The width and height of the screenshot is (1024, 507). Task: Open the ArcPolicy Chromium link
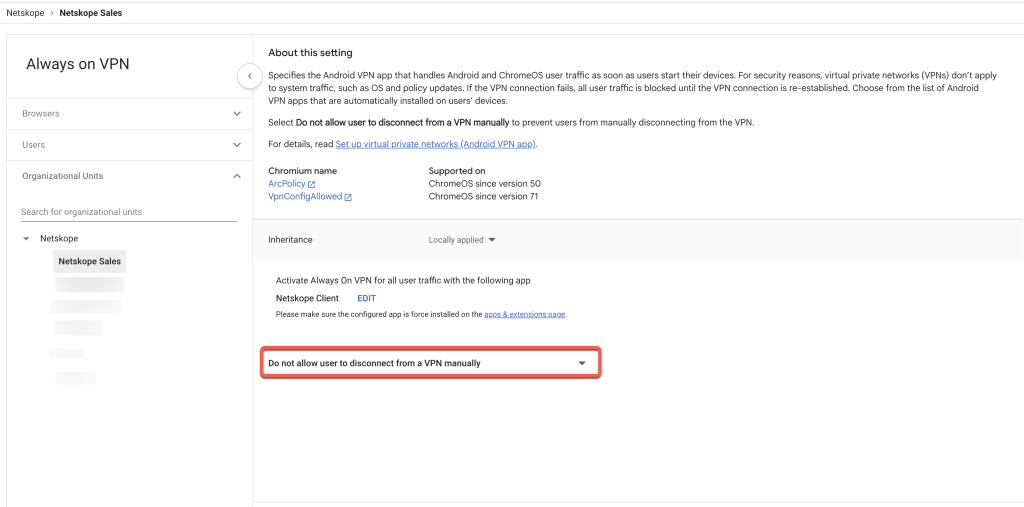[287, 184]
